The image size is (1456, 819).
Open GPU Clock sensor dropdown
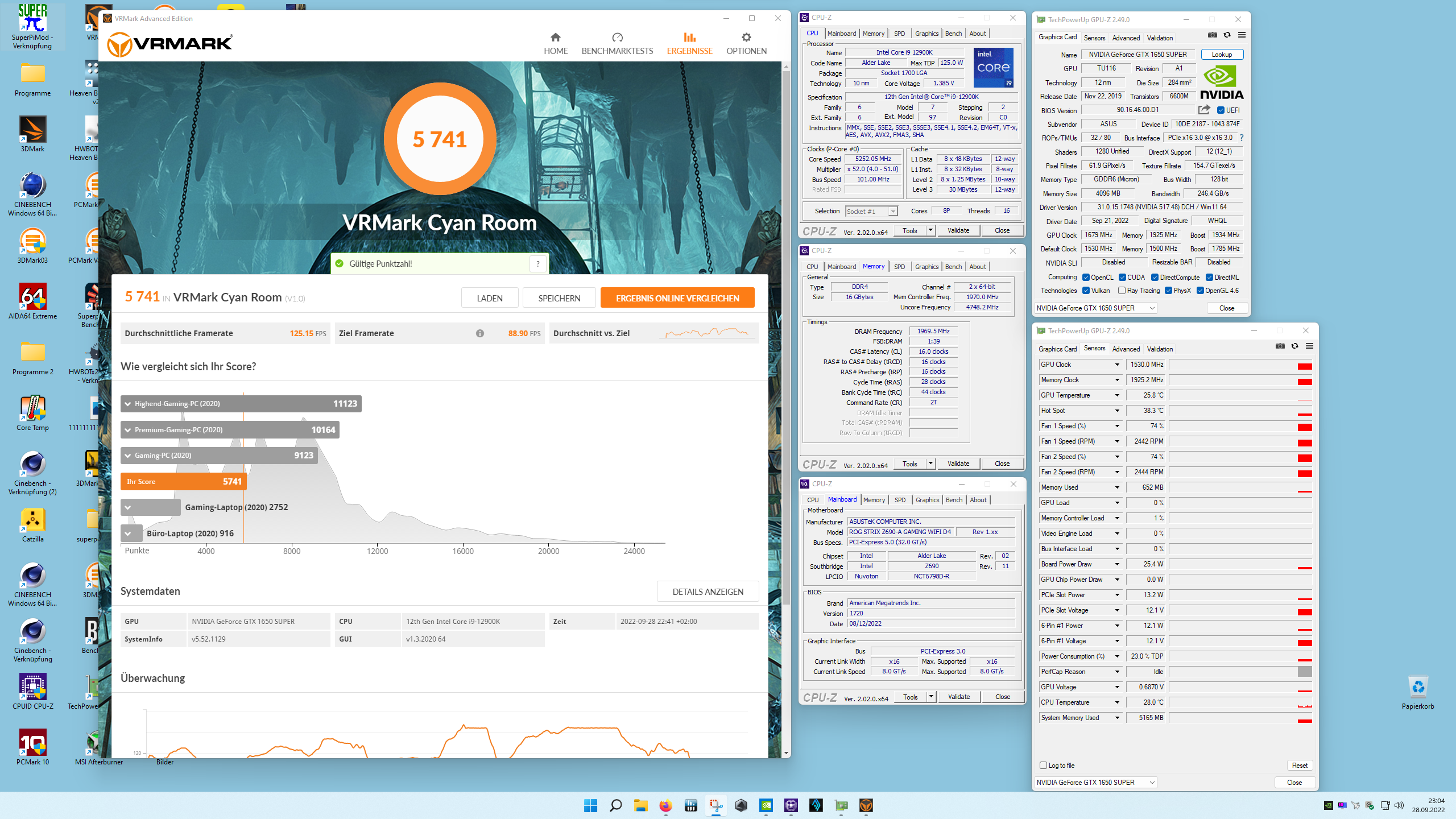tap(1116, 365)
